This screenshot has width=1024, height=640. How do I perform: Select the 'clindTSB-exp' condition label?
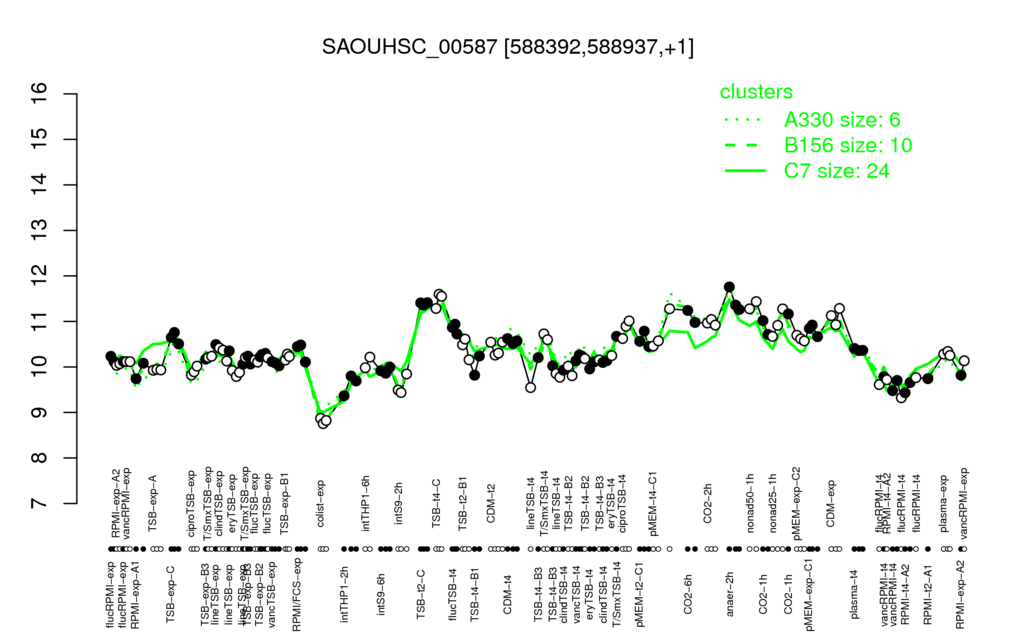click(x=219, y=503)
